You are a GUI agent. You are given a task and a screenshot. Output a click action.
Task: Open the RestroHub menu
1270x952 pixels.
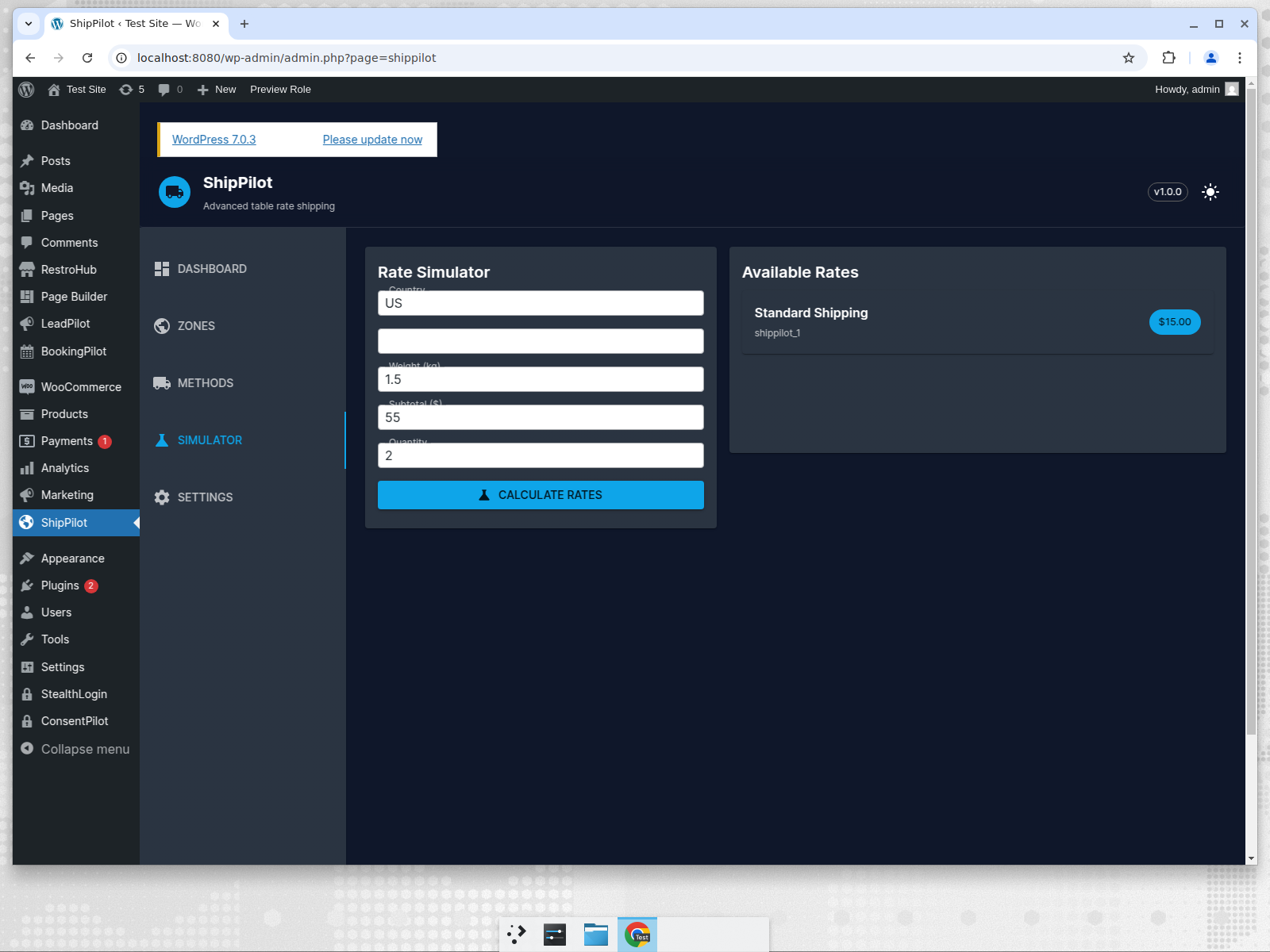point(76,270)
